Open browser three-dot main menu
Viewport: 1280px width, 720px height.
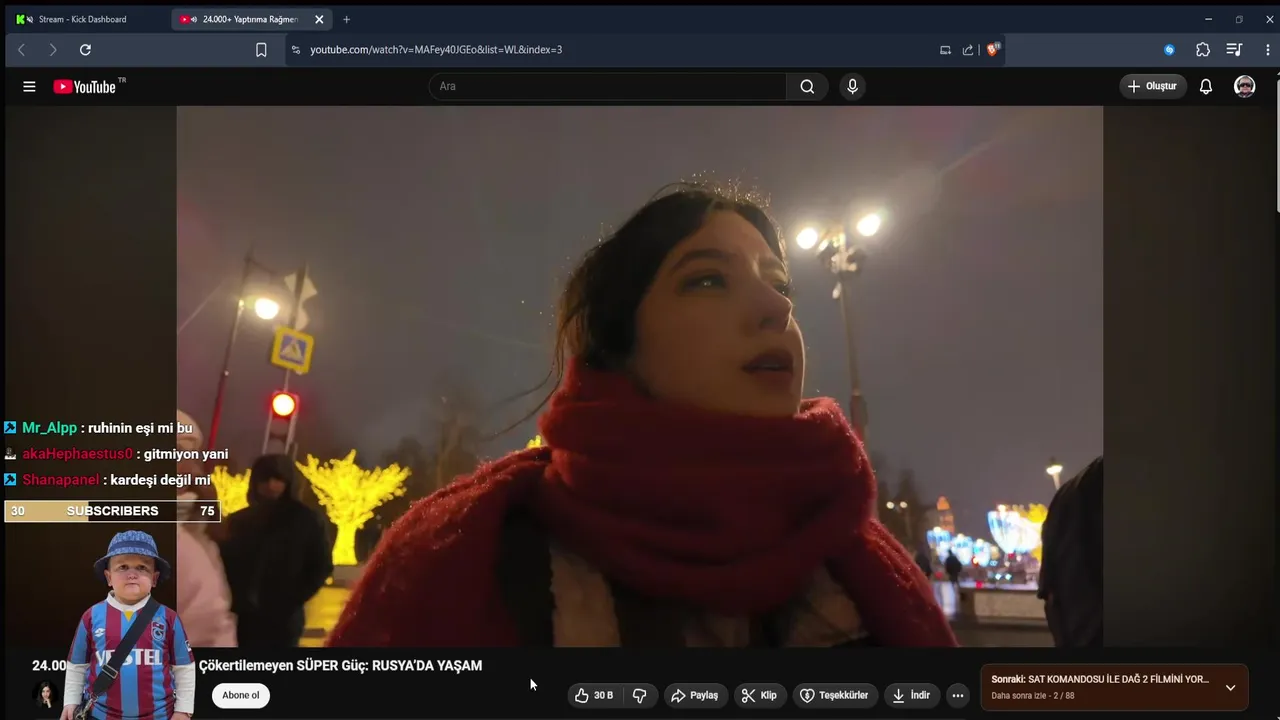[1267, 50]
